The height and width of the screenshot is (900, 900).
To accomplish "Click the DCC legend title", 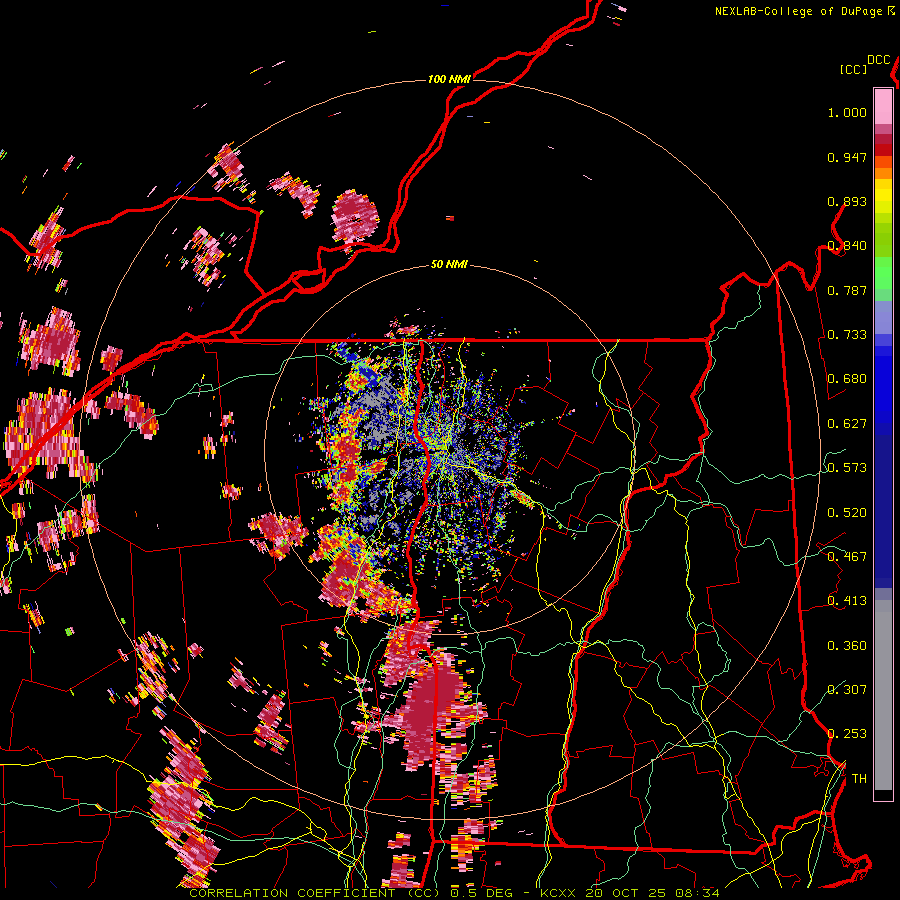I will click(878, 60).
